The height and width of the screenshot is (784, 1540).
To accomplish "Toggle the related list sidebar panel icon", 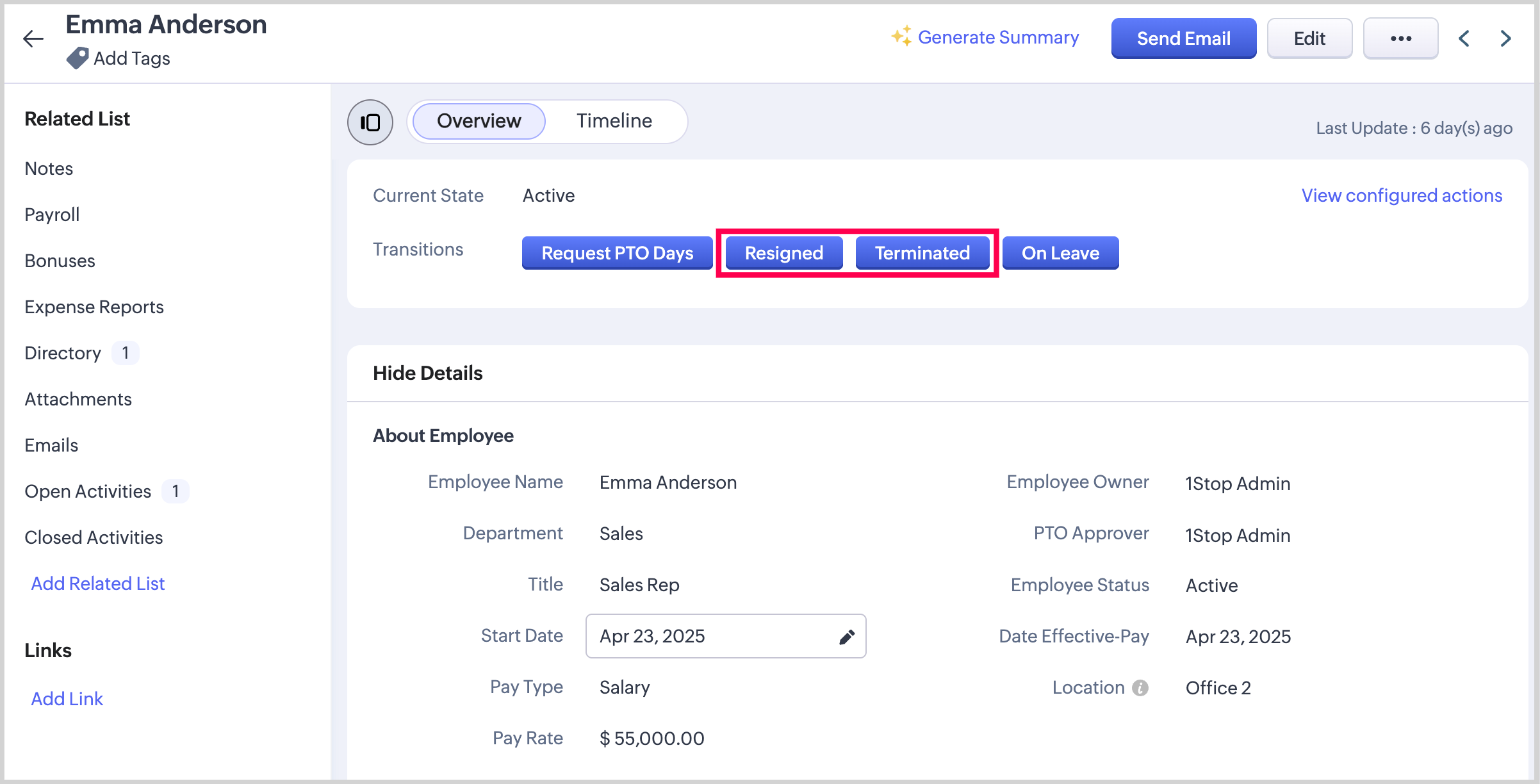I will (x=370, y=122).
